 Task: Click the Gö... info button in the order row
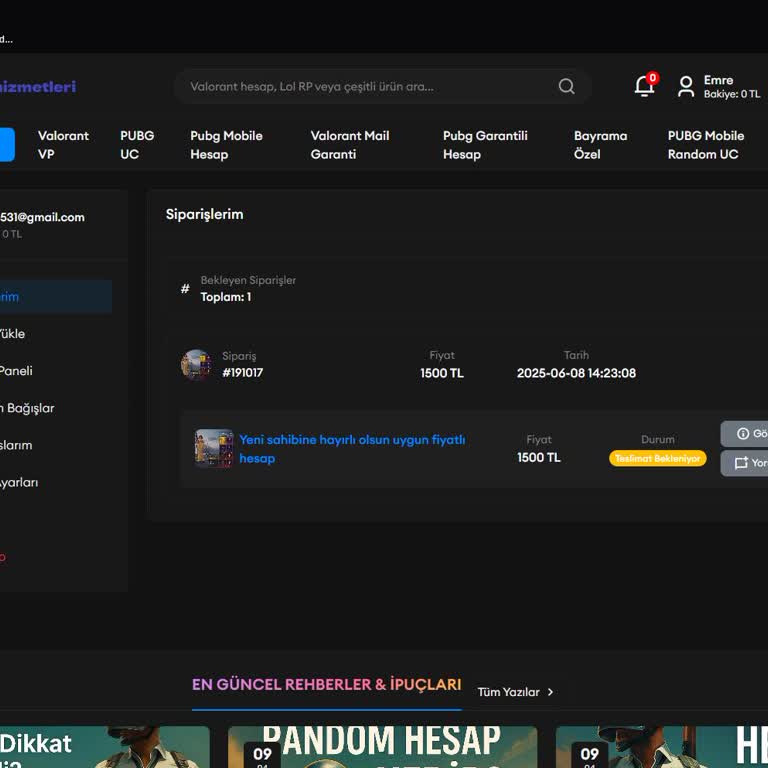tap(744, 433)
